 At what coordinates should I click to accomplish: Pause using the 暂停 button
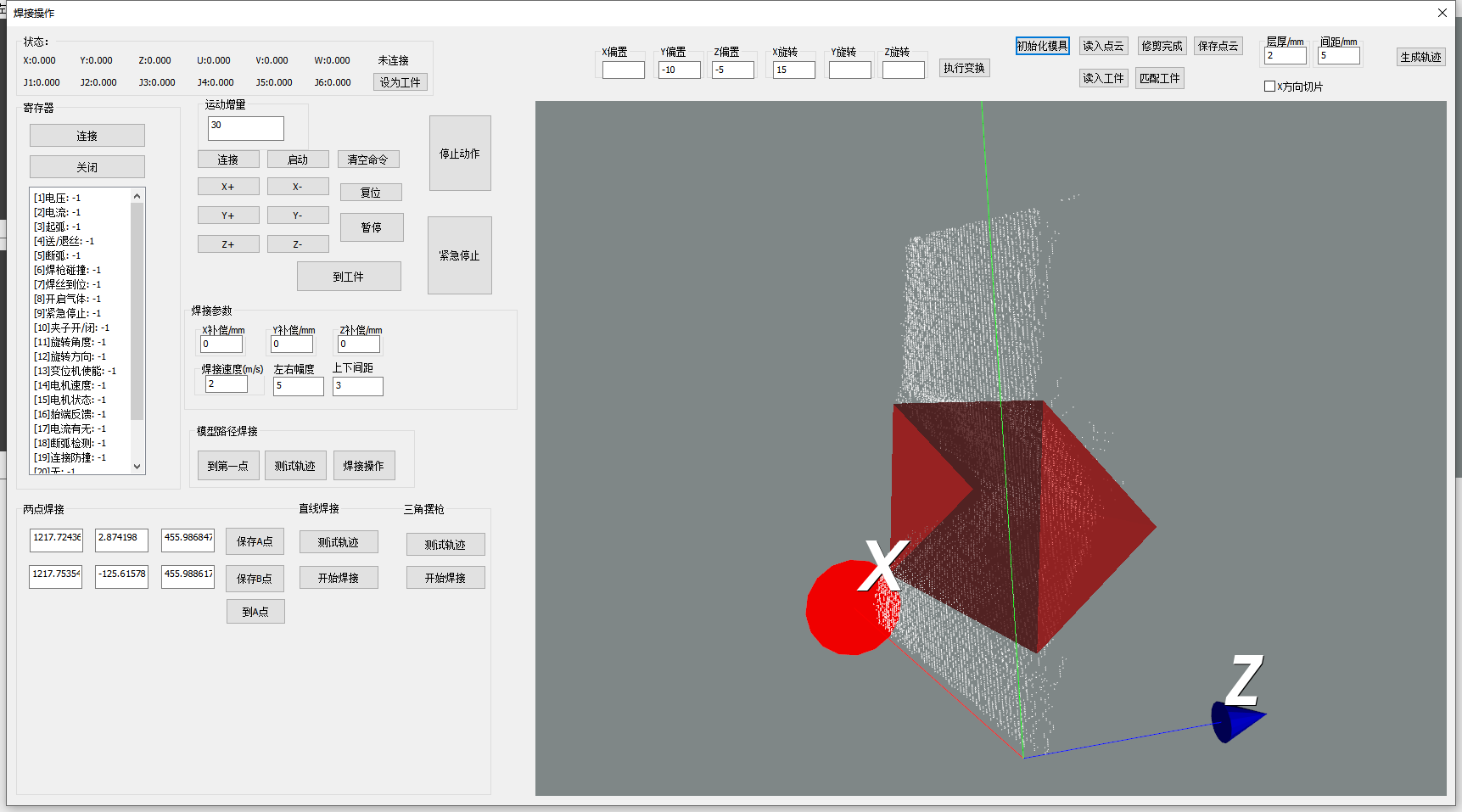click(x=372, y=227)
